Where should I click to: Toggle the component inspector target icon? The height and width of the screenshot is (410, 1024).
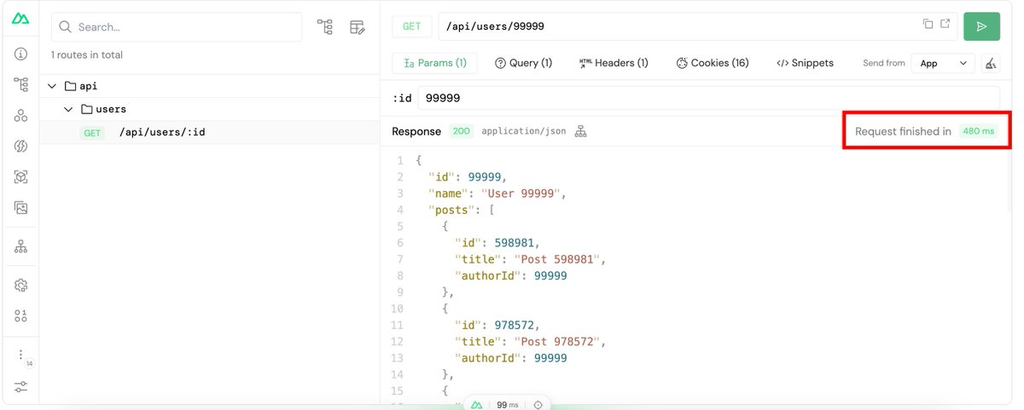coord(538,405)
